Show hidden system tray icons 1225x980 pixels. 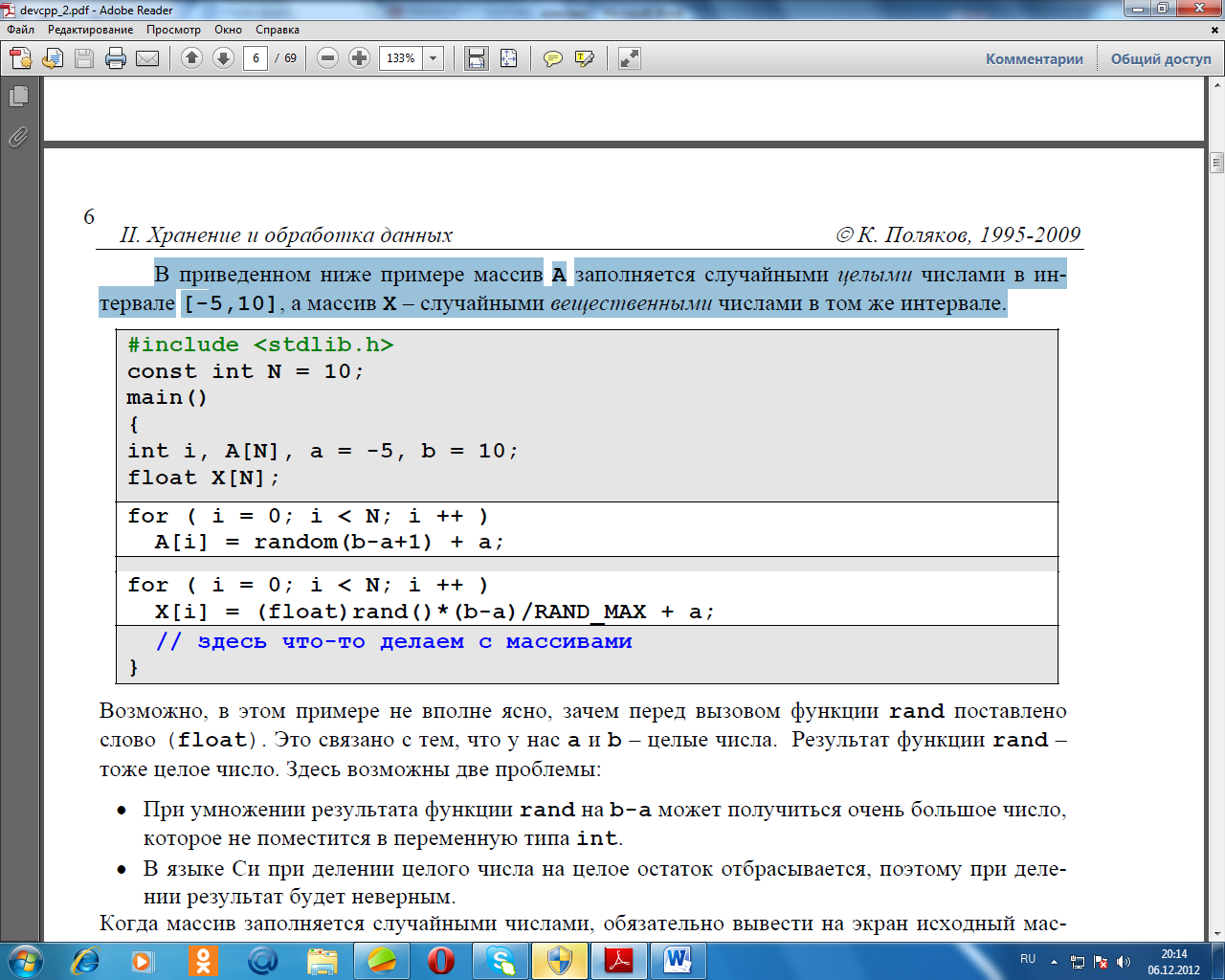point(1054,961)
